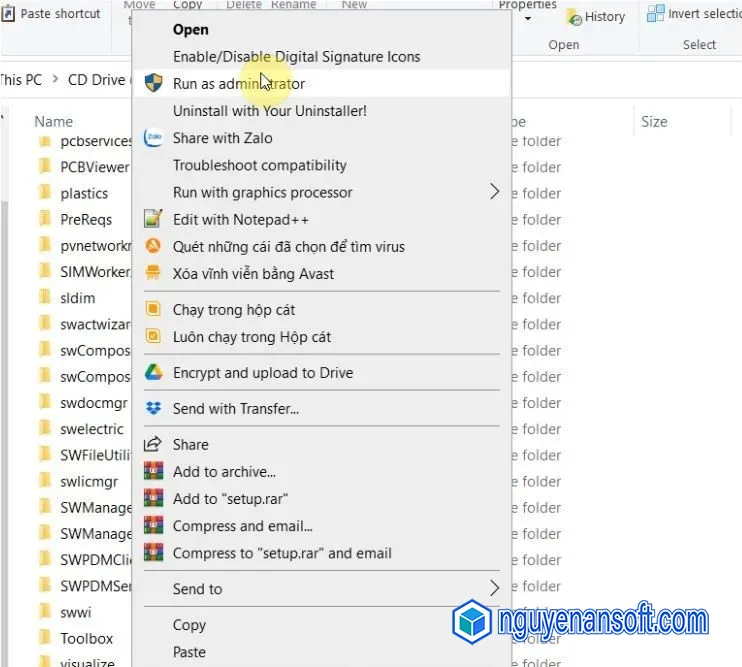Select the PCBViewer folder name
The width and height of the screenshot is (742, 667).
click(x=95, y=167)
